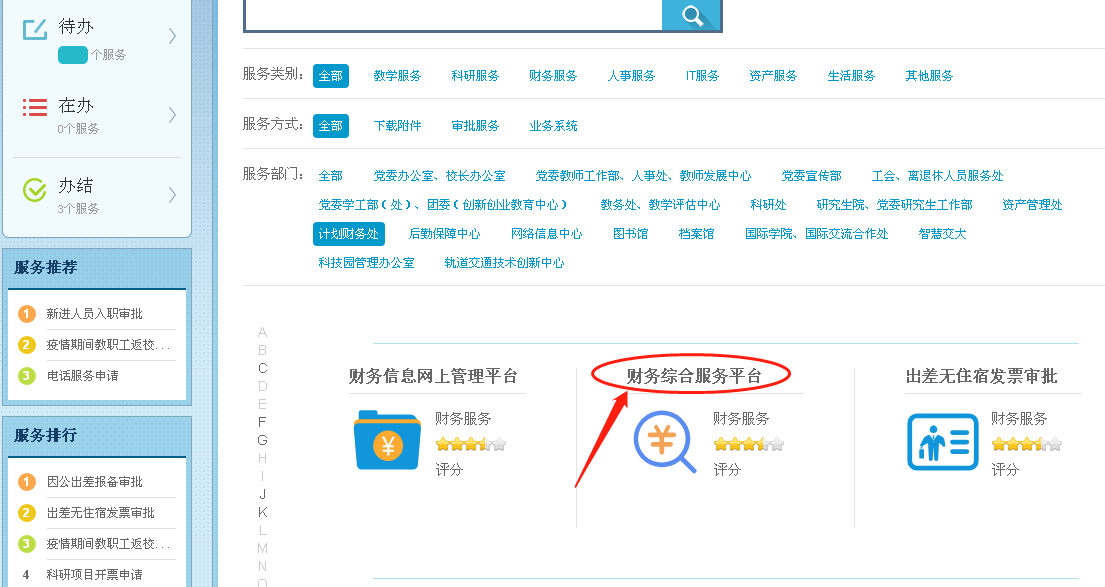Expand the 待办 chevron arrow
This screenshot has width=1105, height=587.
coord(172,36)
